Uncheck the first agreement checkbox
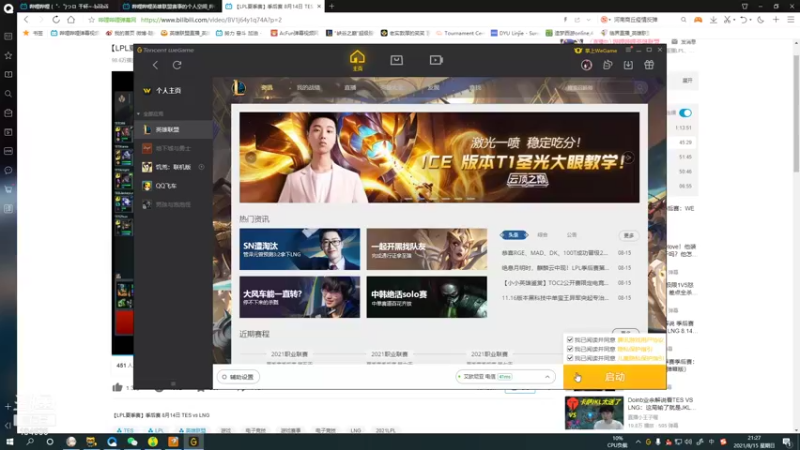 pos(570,340)
